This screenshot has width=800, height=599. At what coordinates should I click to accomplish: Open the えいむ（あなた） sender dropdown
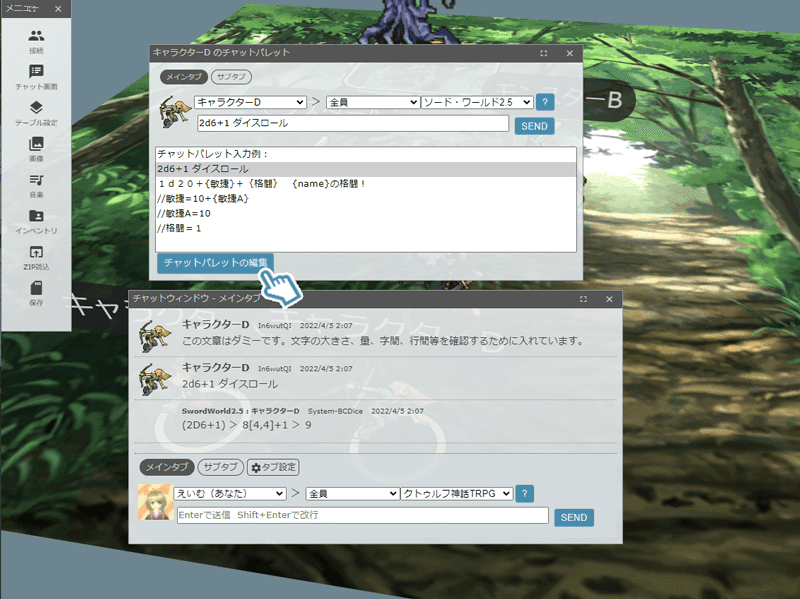(x=230, y=493)
